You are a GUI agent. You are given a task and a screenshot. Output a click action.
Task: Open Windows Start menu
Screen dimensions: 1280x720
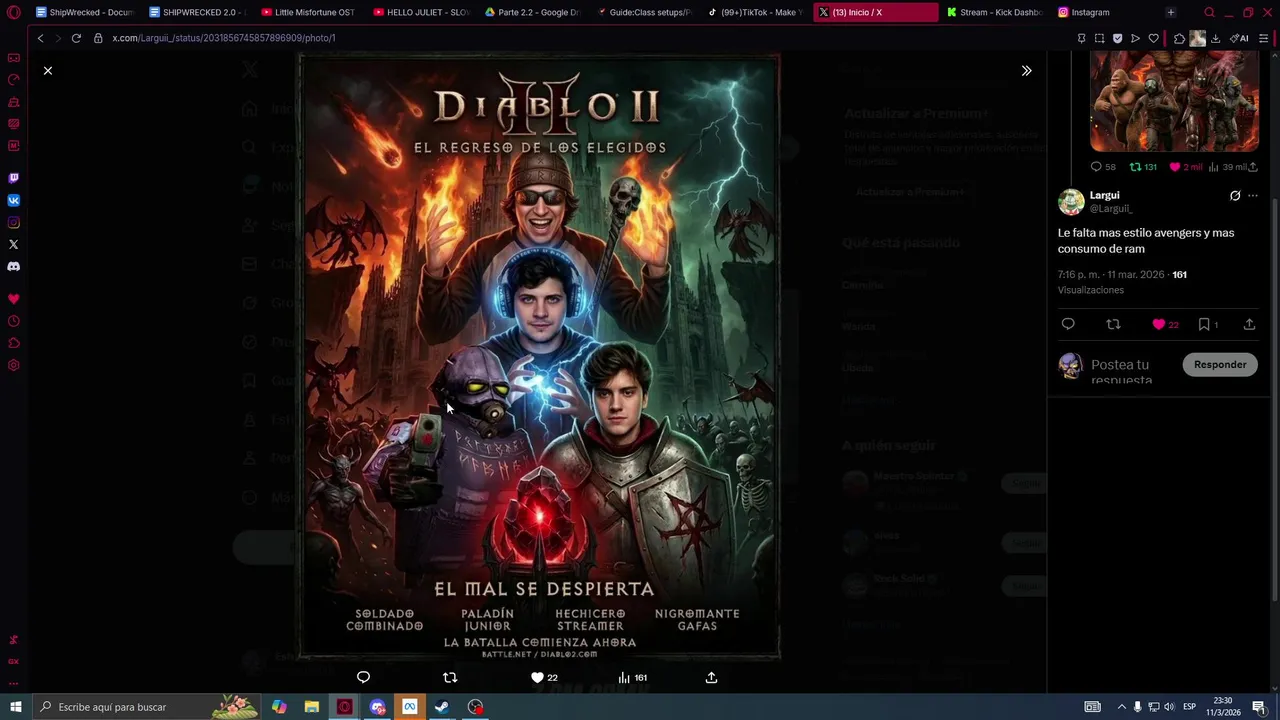(x=16, y=707)
